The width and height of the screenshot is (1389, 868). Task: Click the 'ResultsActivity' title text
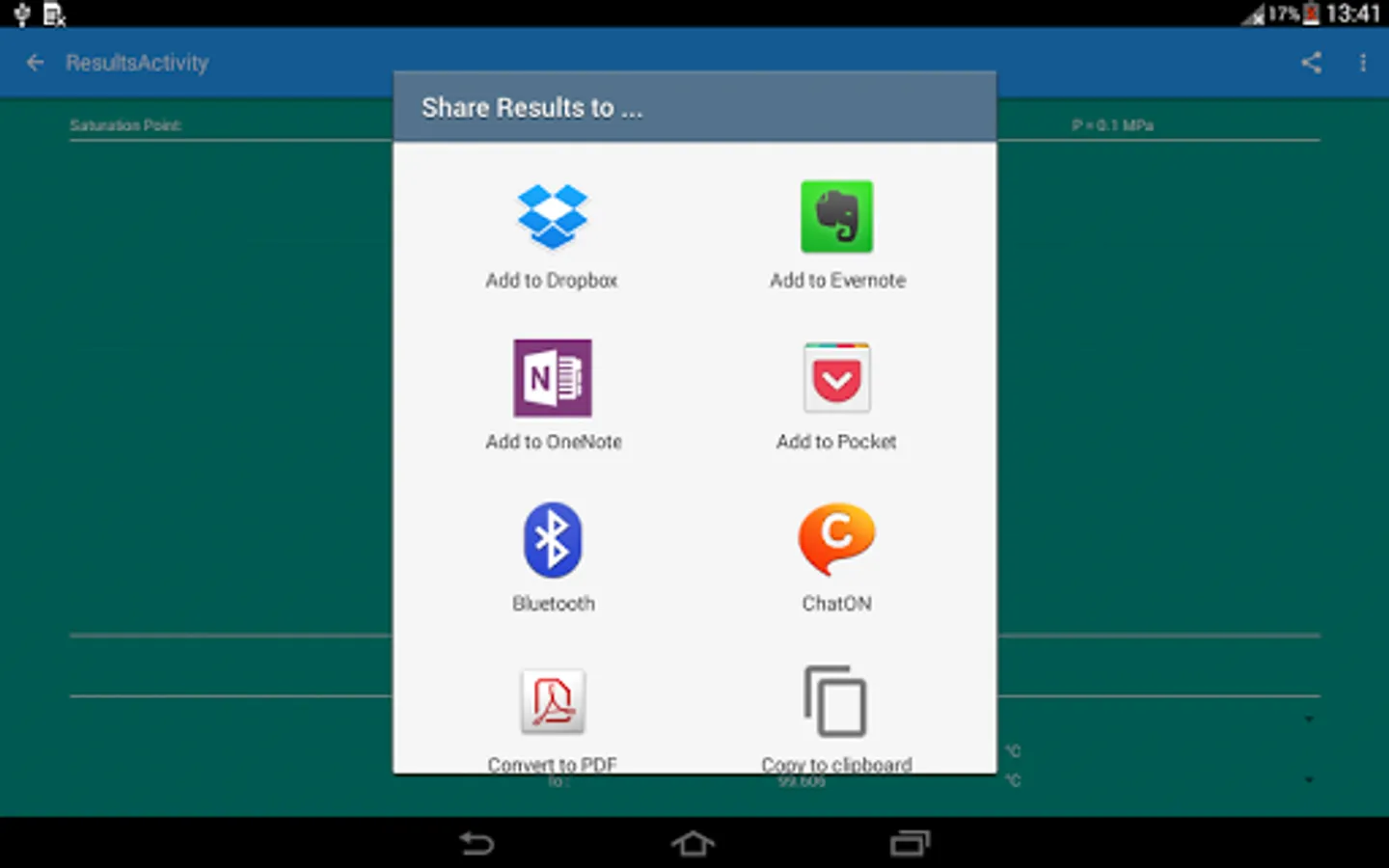click(x=137, y=63)
